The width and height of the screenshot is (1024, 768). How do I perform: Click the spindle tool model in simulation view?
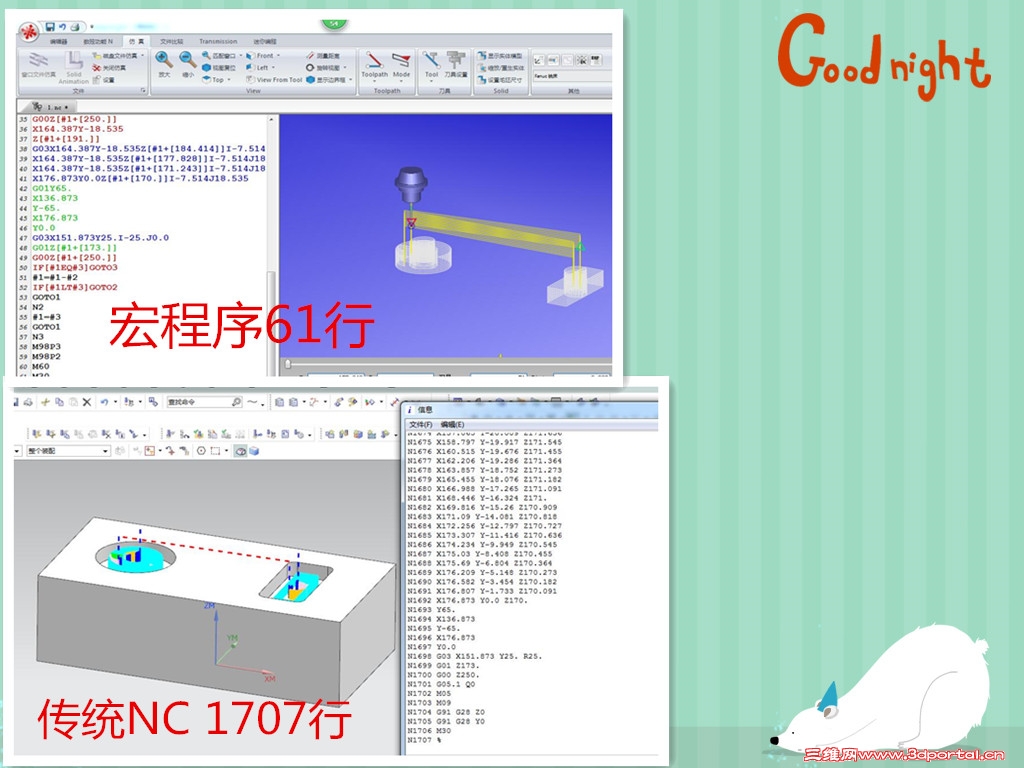(x=410, y=184)
